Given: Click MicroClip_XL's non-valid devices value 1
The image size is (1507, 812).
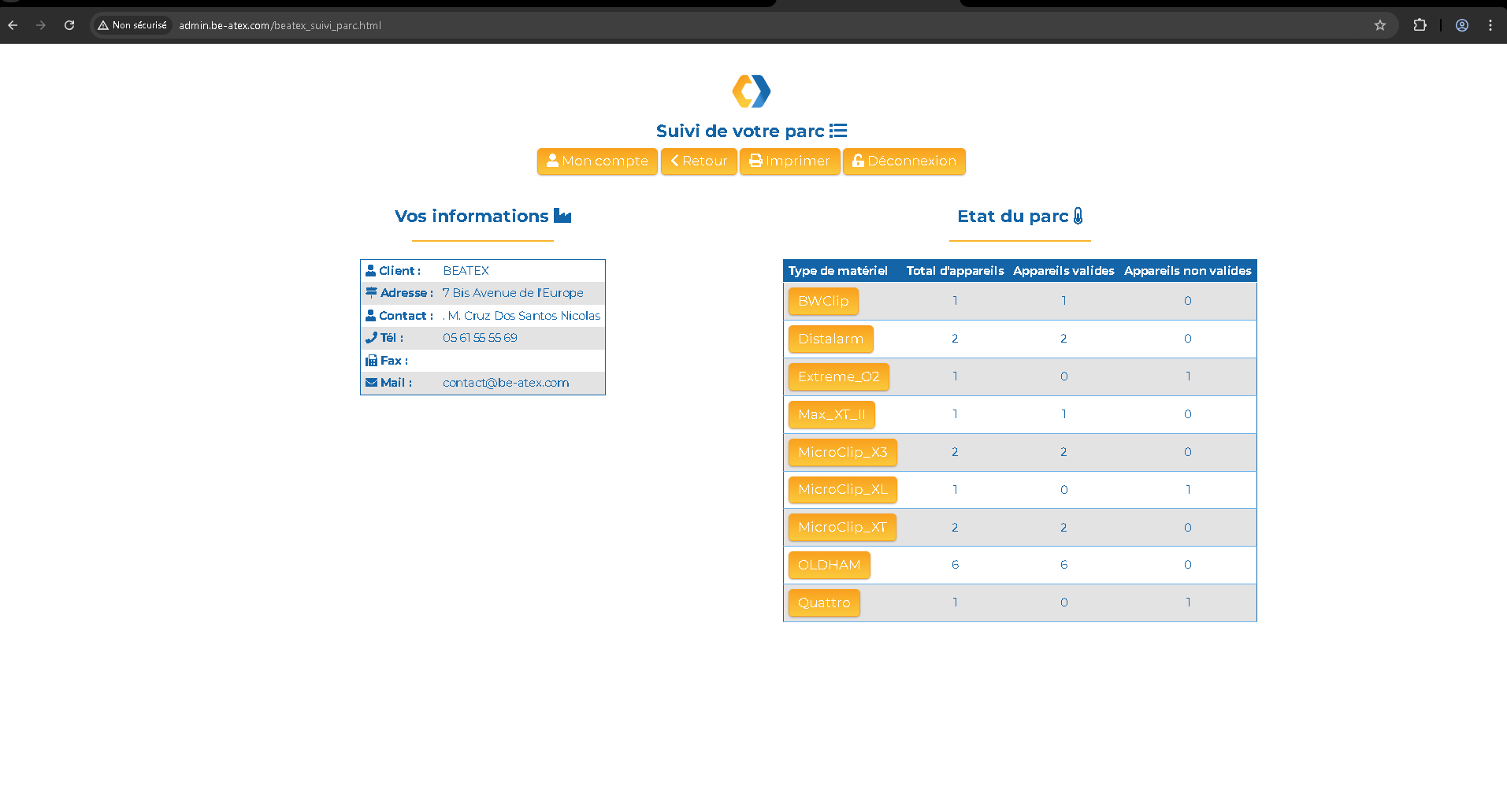Looking at the screenshot, I should pos(1187,489).
